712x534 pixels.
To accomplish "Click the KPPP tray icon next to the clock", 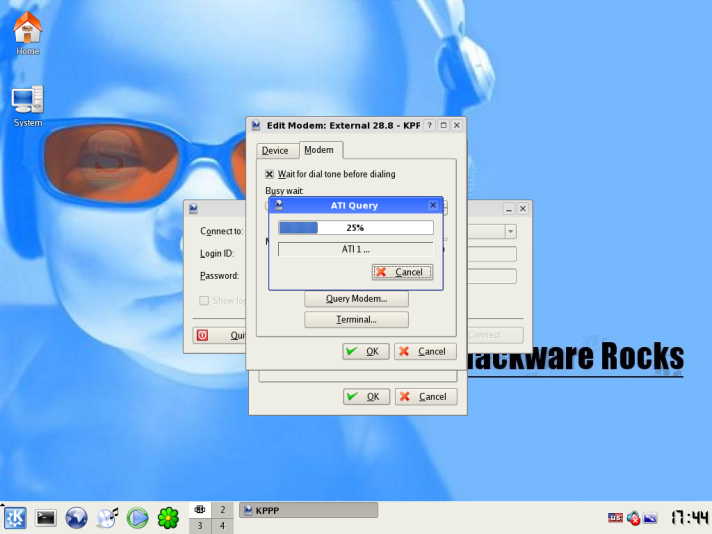I will coord(650,518).
